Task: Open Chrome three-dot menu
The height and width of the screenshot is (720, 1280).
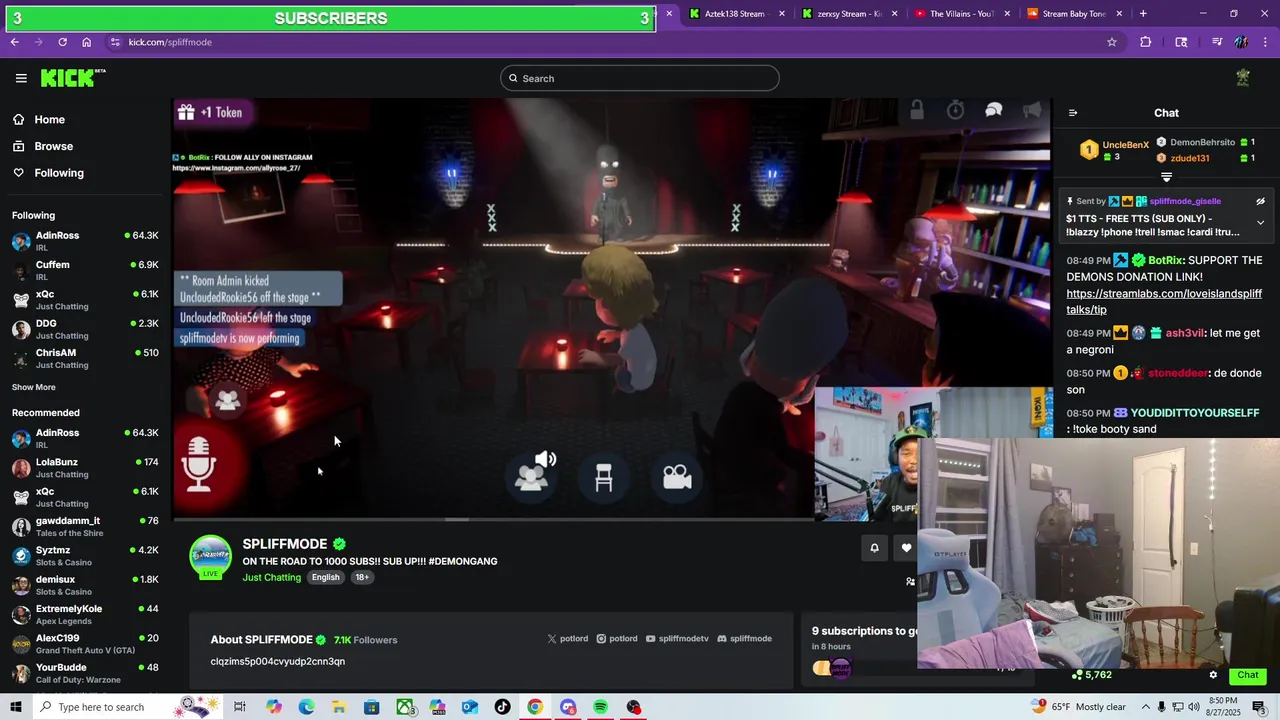Action: 1266,42
